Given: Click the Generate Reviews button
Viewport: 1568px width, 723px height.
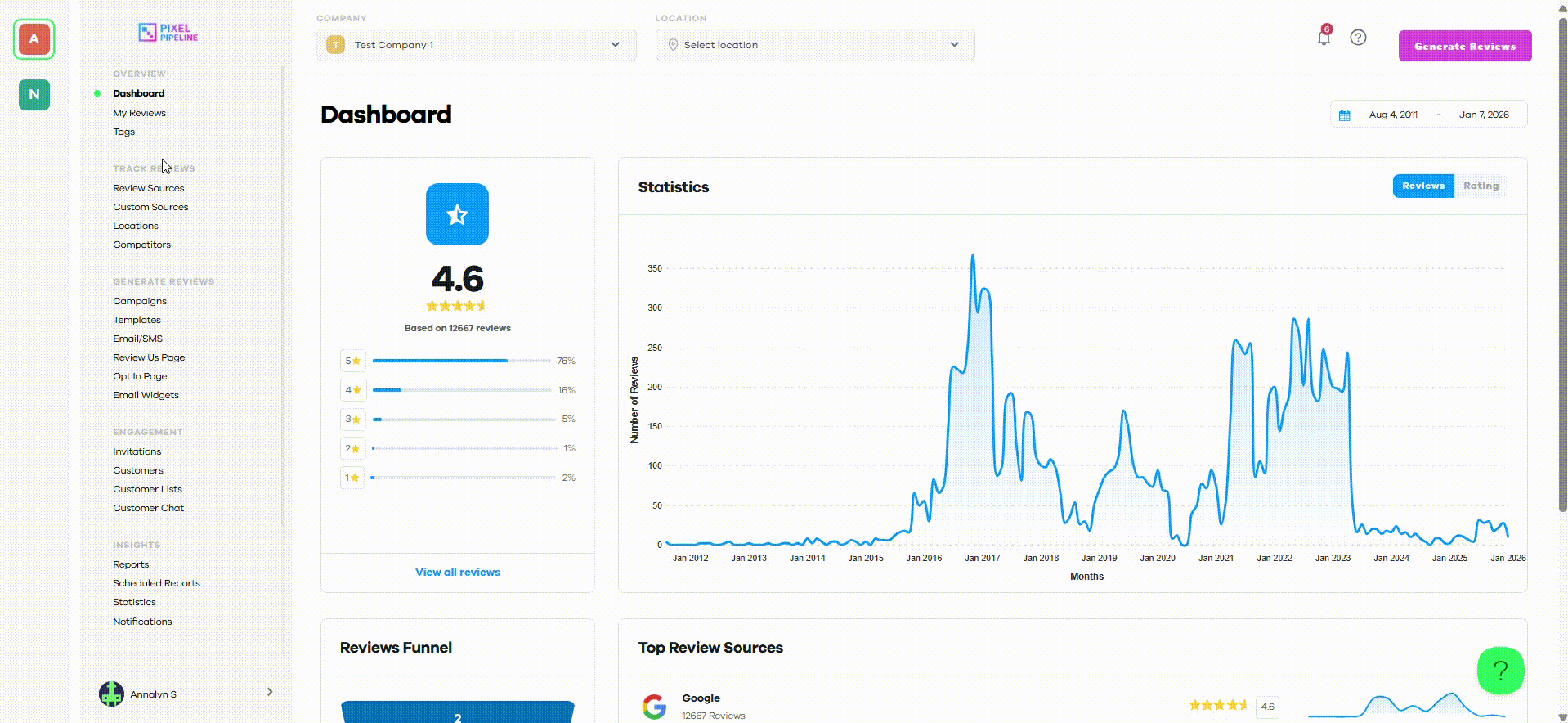Looking at the screenshot, I should tap(1465, 46).
